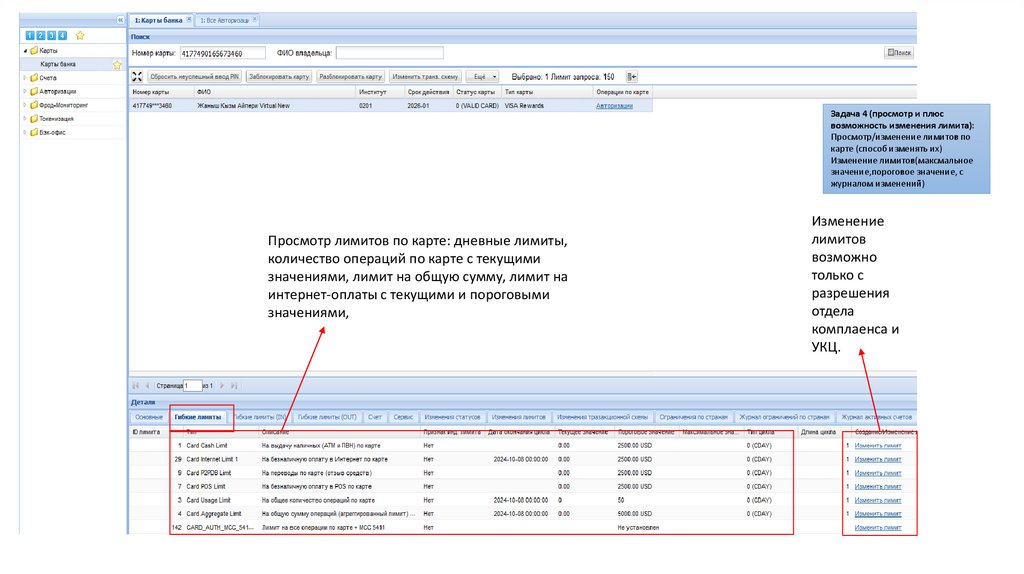This screenshot has width=1024, height=574.
Task: Jump to last page in pager
Action: tap(235, 385)
